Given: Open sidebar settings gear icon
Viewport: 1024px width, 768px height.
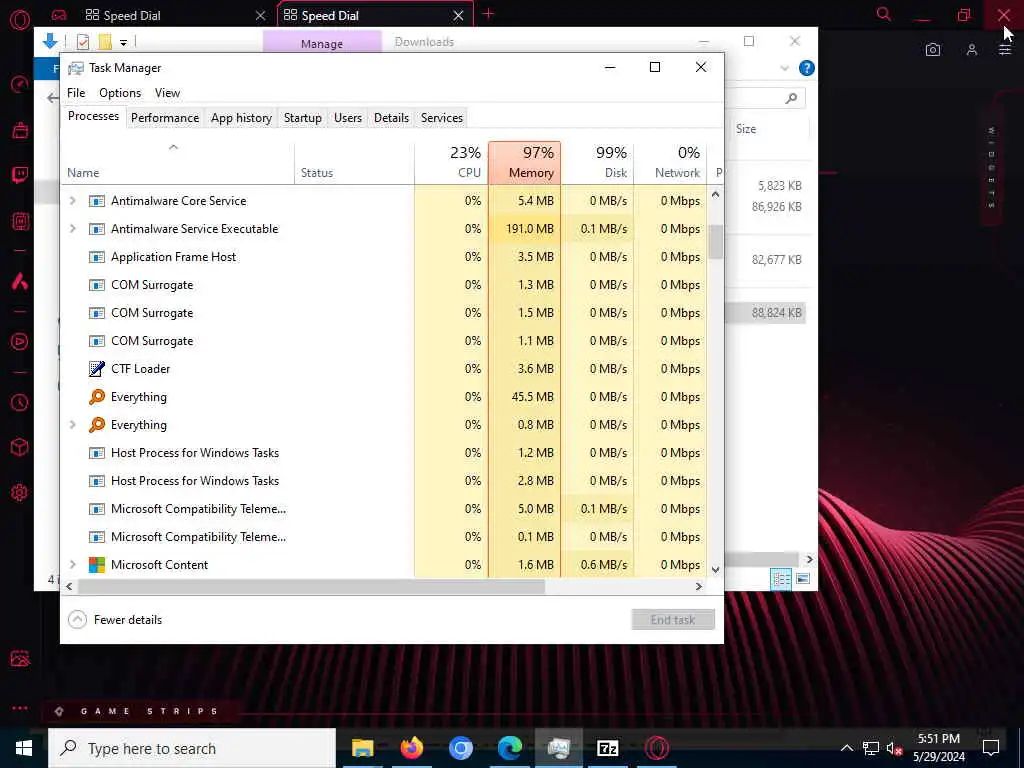Looking at the screenshot, I should coord(20,492).
